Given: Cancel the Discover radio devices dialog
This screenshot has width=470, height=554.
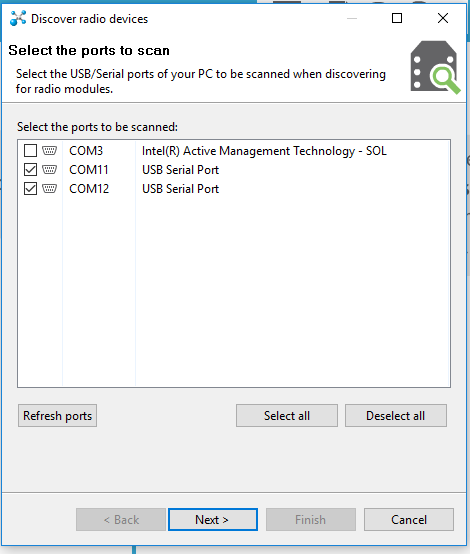Looking at the screenshot, I should [409, 520].
